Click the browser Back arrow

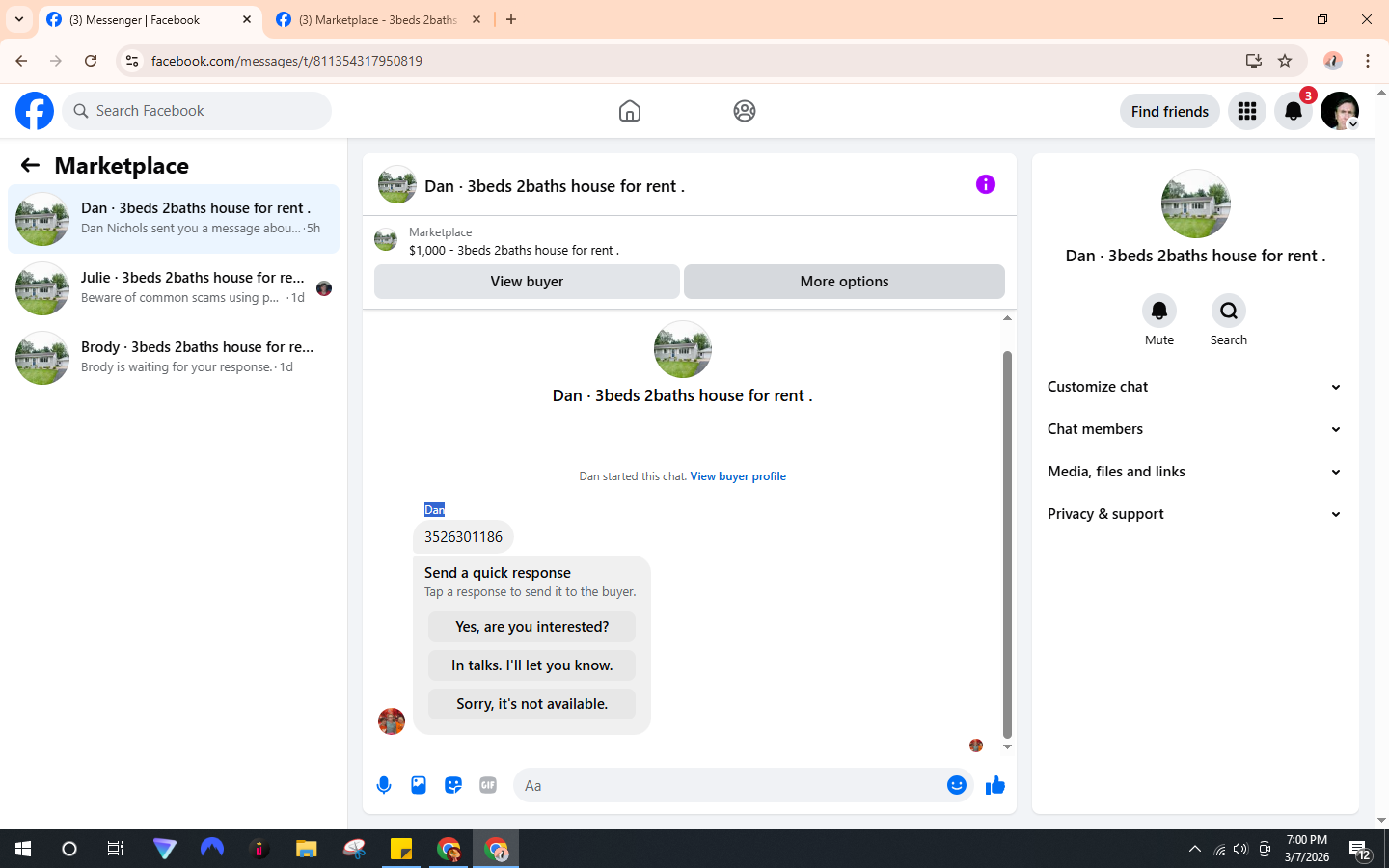click(21, 61)
